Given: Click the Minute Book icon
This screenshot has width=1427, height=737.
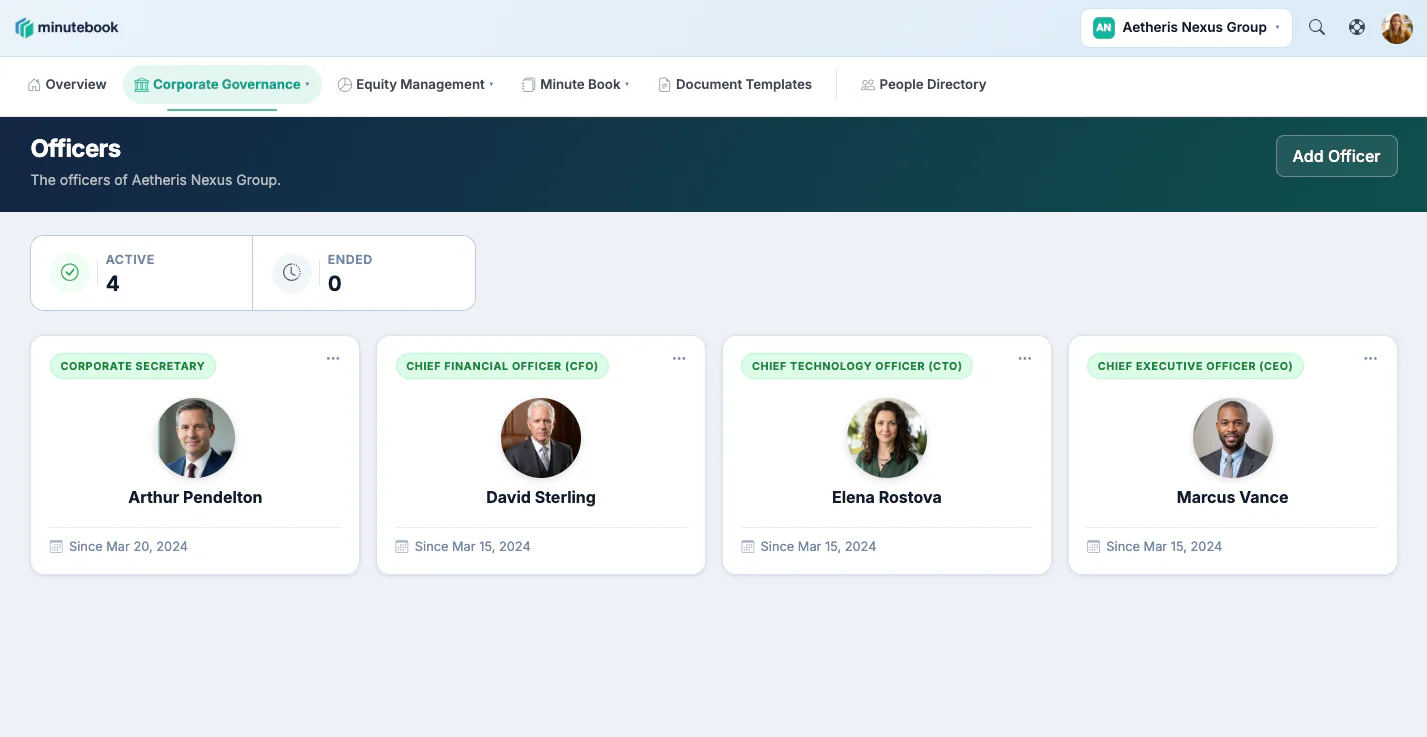Looking at the screenshot, I should pos(528,85).
